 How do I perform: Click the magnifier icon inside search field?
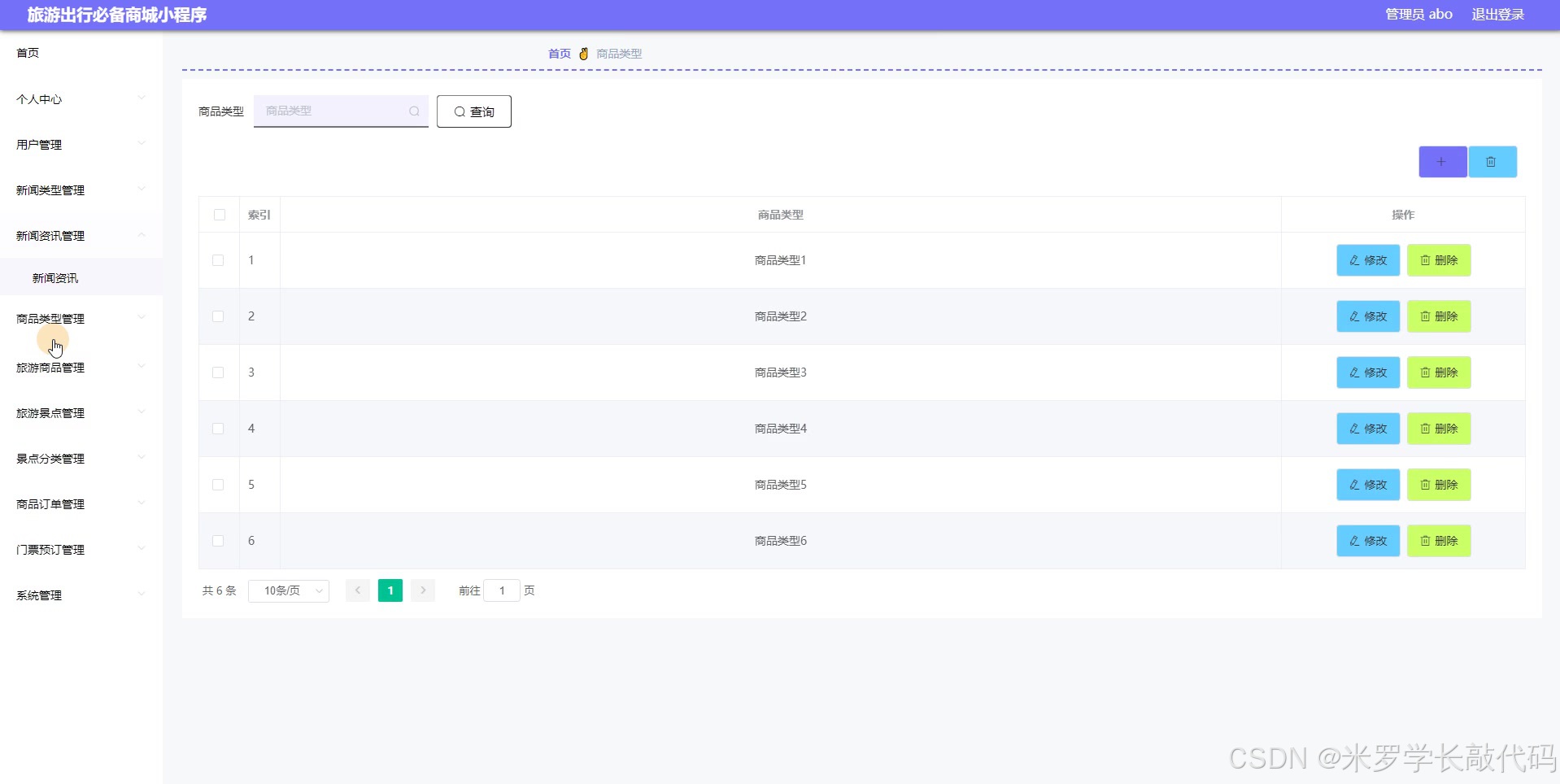coord(414,111)
